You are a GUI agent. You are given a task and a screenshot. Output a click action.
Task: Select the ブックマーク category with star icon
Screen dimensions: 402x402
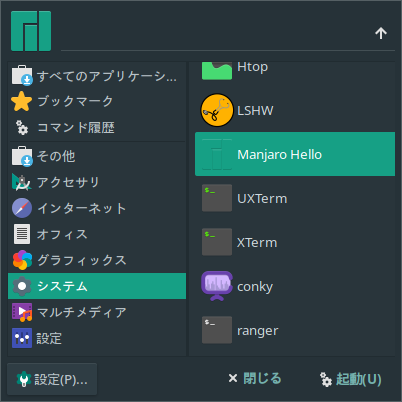click(x=97, y=101)
